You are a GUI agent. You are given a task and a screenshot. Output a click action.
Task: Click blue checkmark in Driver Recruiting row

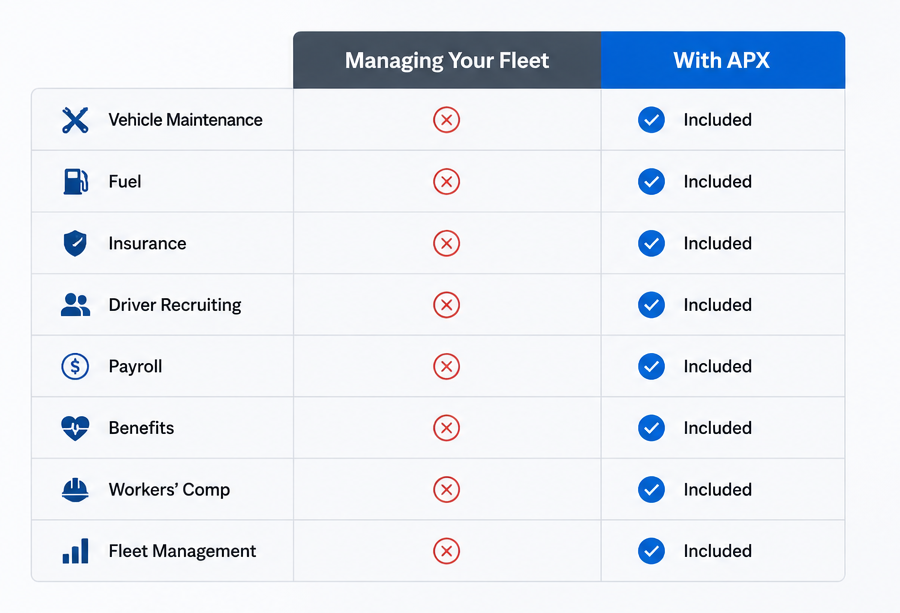pyautogui.click(x=651, y=305)
